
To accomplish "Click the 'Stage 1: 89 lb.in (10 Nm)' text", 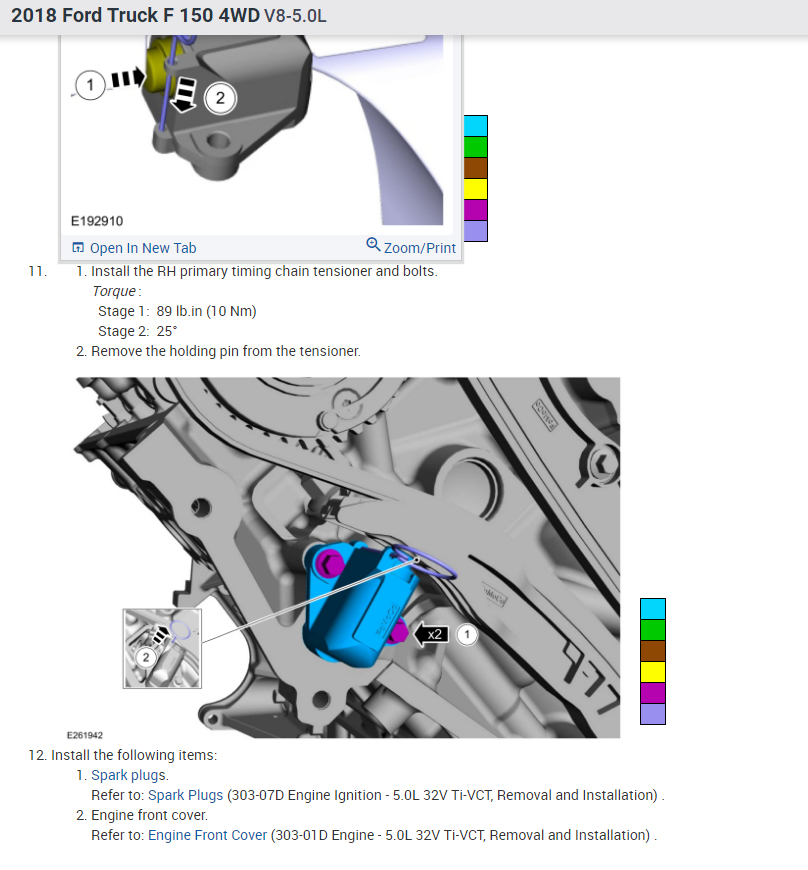I will pyautogui.click(x=177, y=311).
